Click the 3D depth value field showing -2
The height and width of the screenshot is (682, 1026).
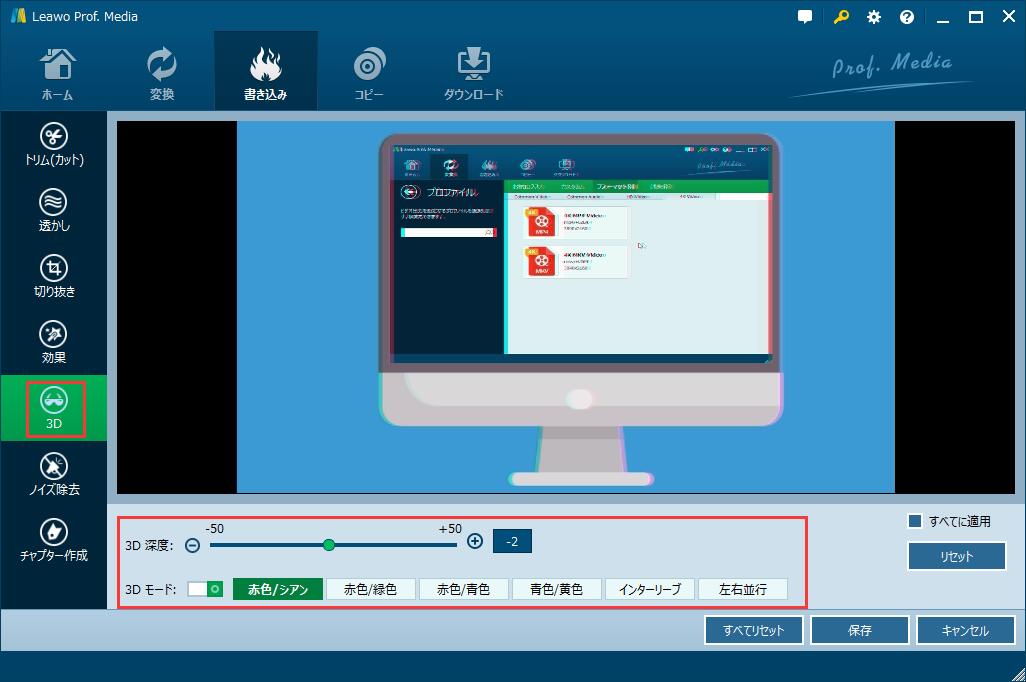[512, 541]
